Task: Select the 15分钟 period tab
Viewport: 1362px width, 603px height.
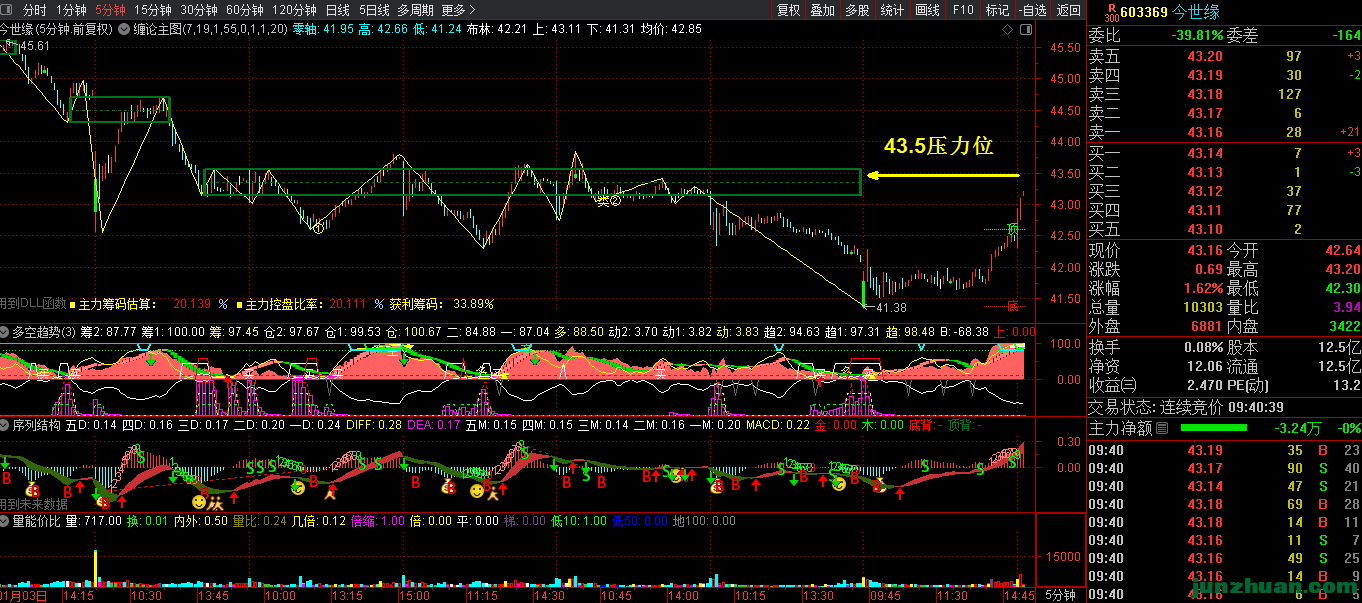Action: click(x=152, y=10)
